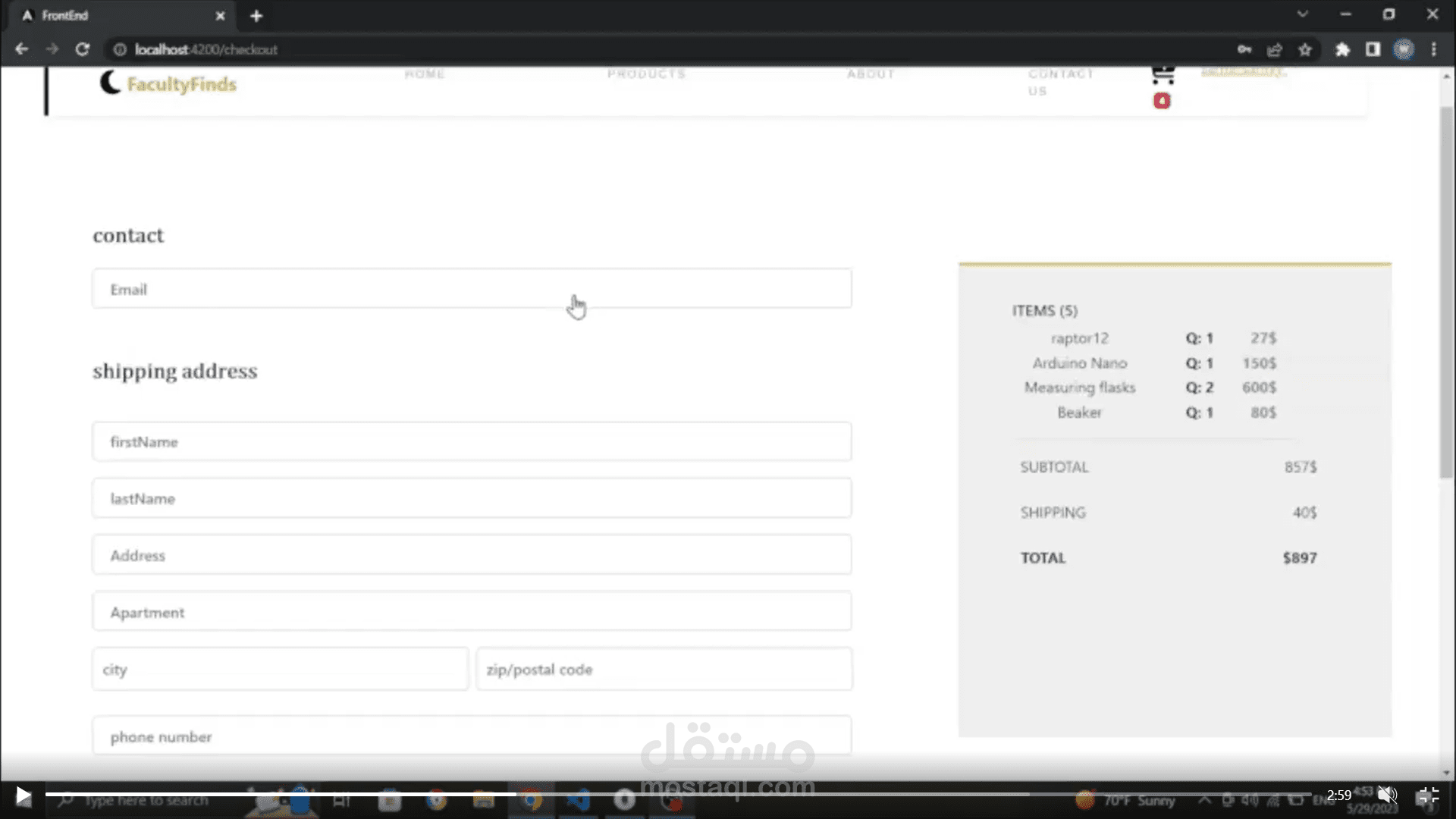This screenshot has height=819, width=1456.
Task: Click the share page icon
Action: [1274, 49]
